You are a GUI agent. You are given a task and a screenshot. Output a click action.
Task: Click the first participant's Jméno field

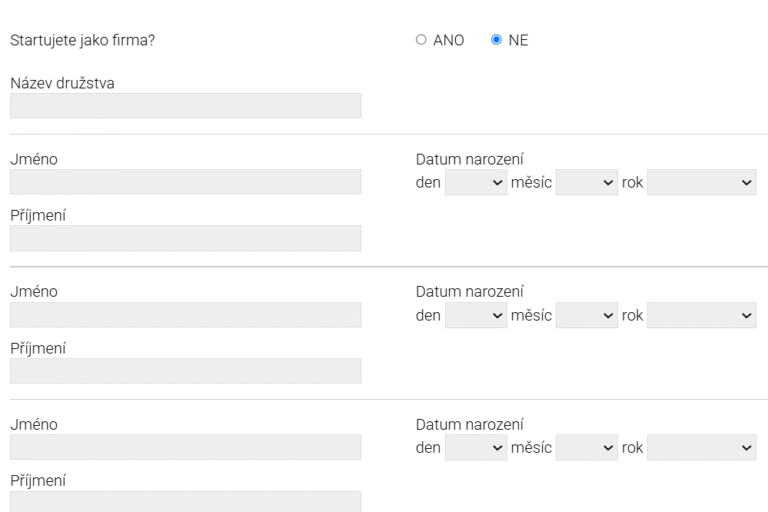coord(185,182)
